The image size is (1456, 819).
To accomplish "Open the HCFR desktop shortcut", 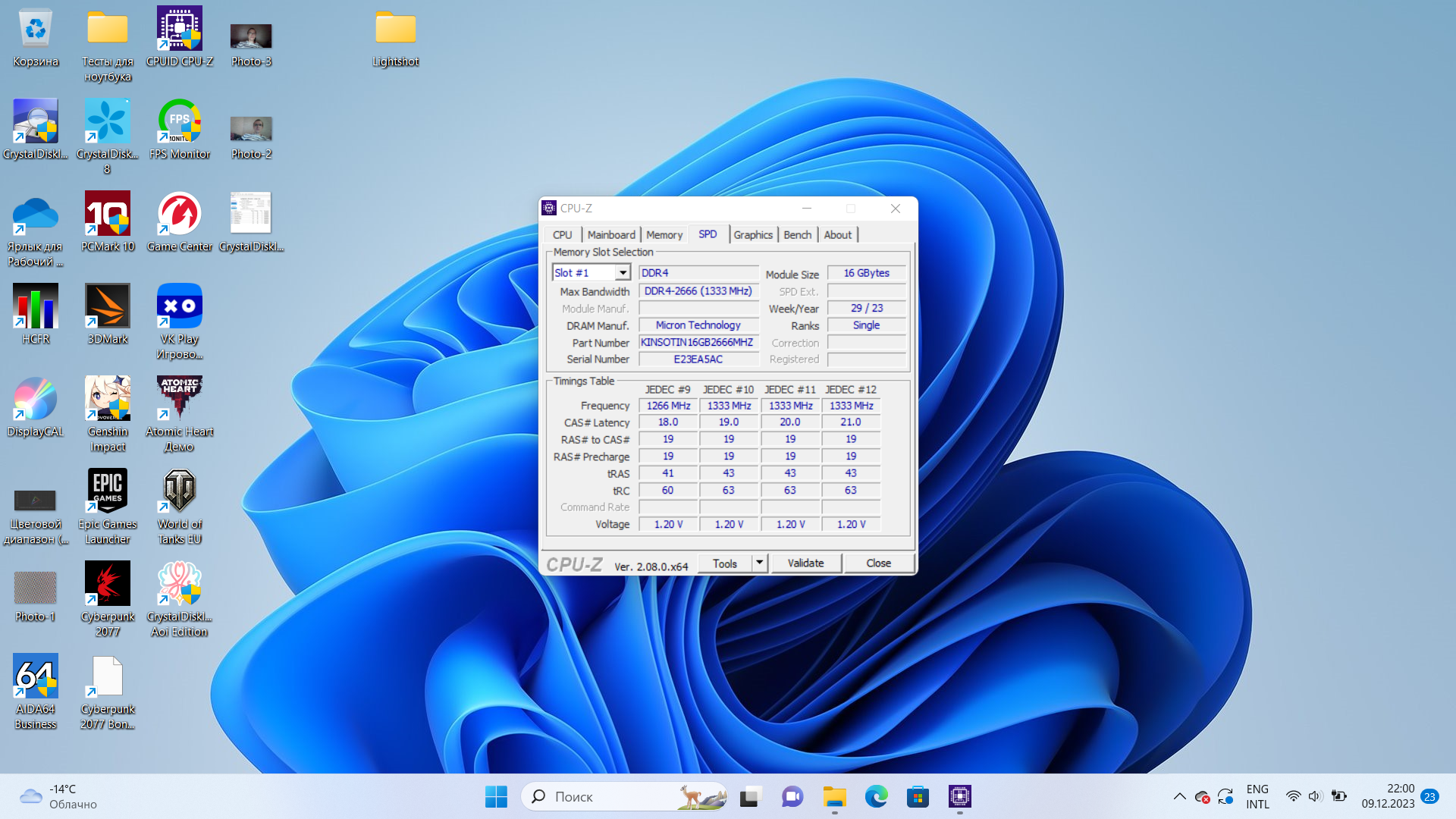I will [35, 307].
